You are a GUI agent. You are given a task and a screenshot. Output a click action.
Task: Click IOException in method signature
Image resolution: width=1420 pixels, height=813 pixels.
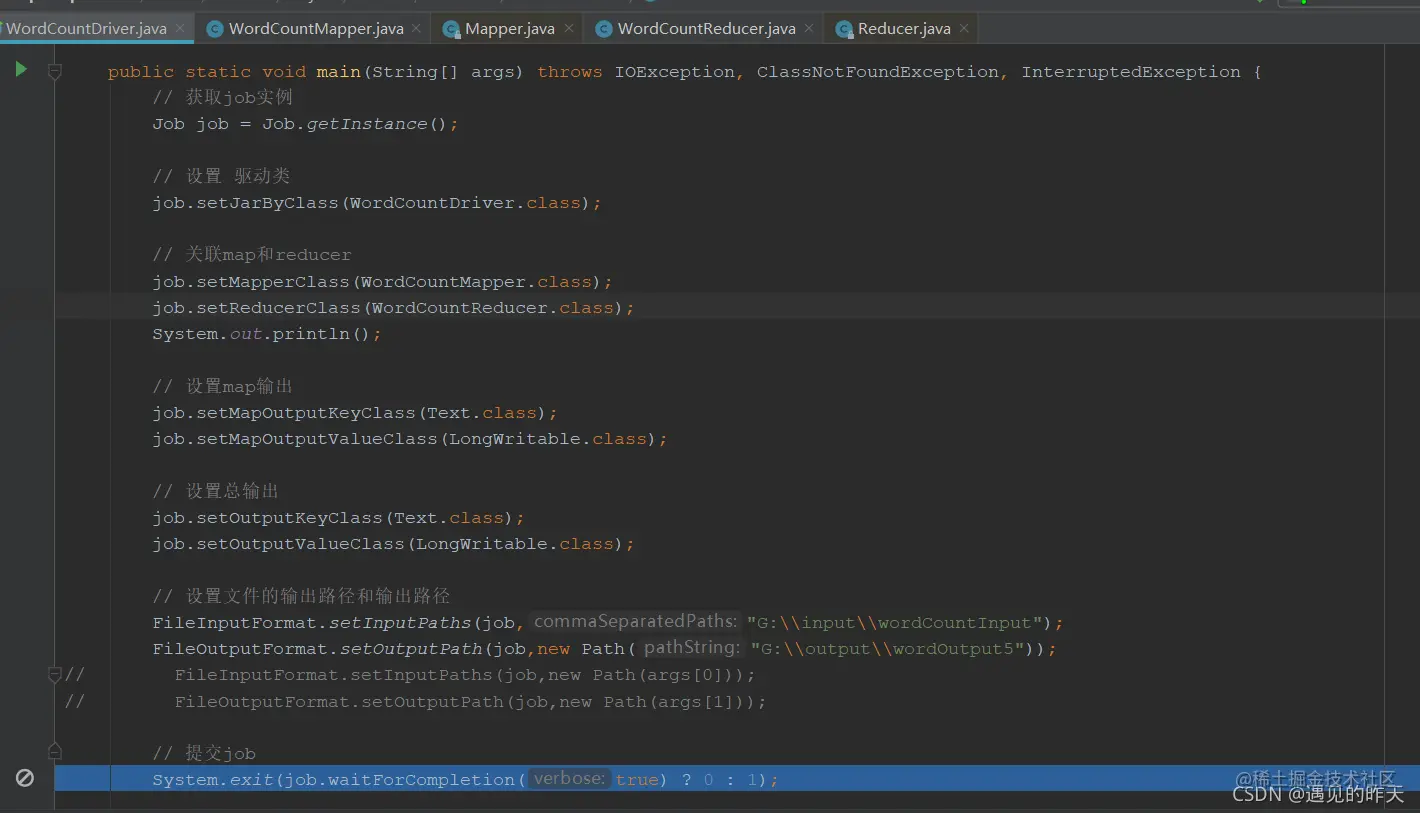click(674, 72)
